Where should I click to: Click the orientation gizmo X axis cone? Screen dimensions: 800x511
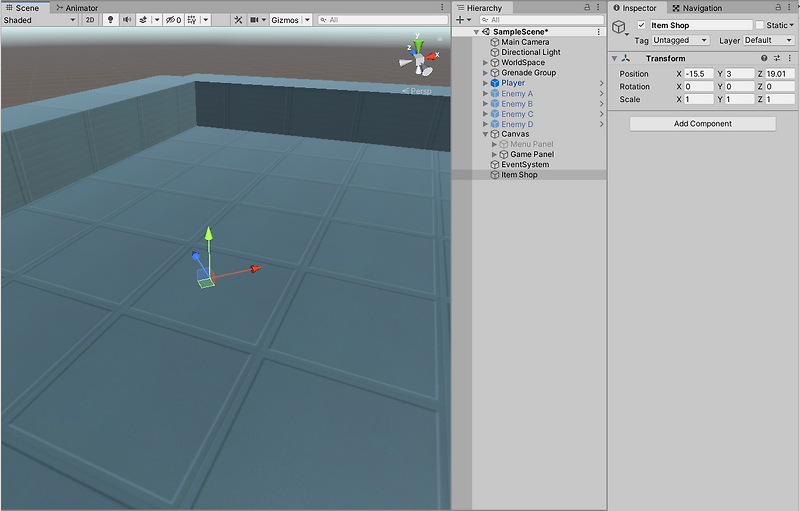432,56
